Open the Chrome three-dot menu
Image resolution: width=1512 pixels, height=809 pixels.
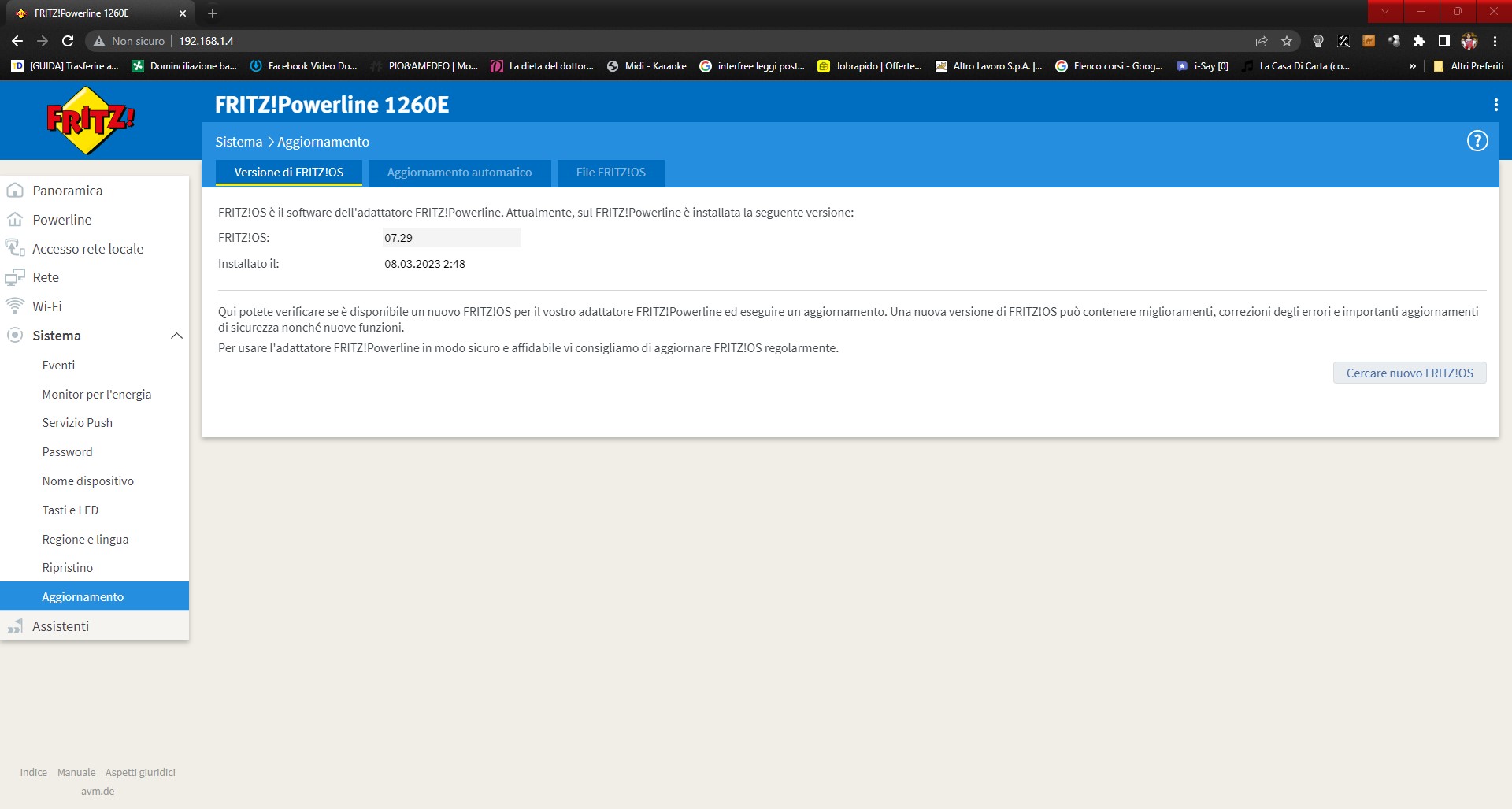(x=1495, y=41)
